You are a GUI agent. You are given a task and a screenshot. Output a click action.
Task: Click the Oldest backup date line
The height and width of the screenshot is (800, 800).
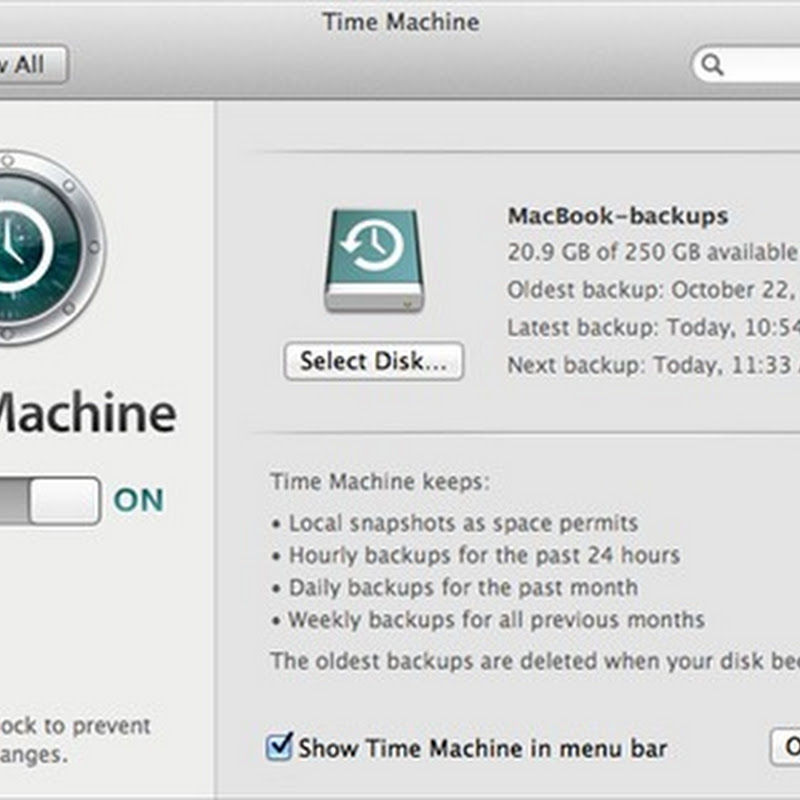653,290
